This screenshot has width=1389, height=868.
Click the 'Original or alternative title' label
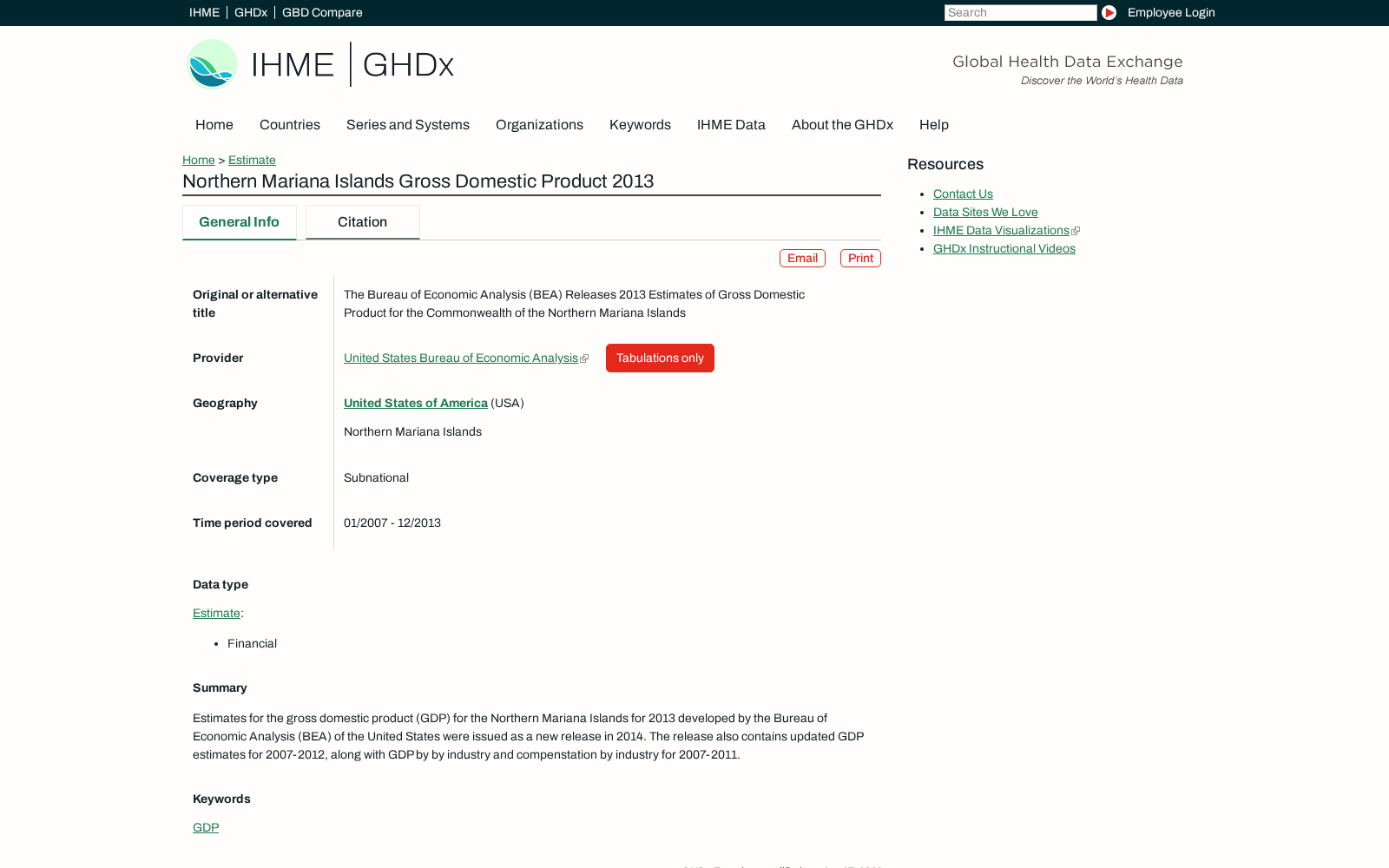pos(255,304)
